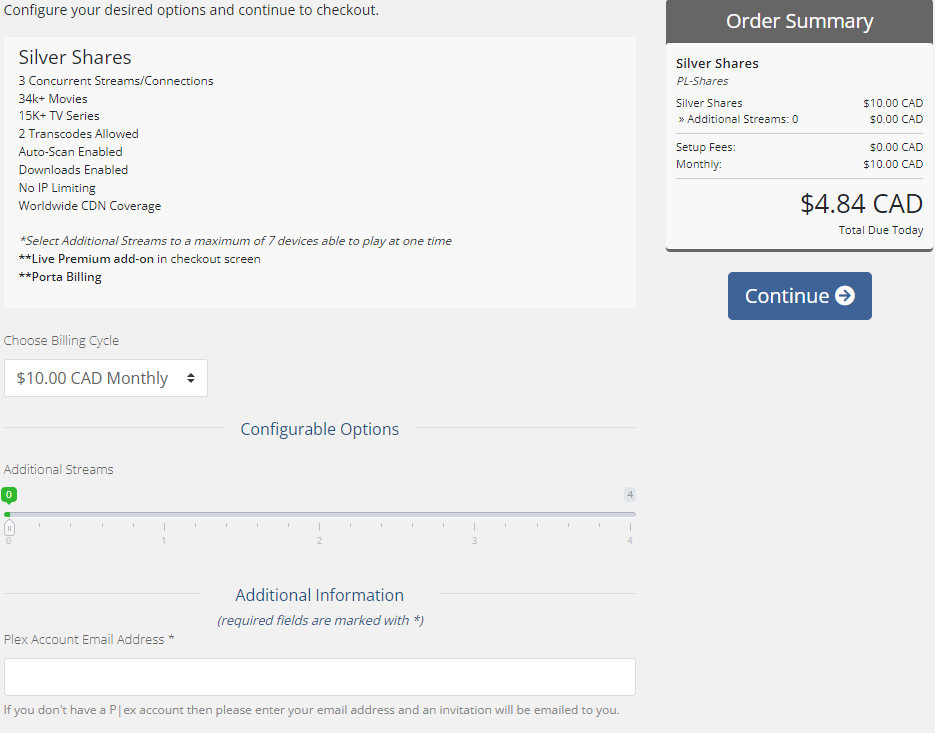This screenshot has width=935, height=733.
Task: Click the Additional Information section heading
Action: [320, 595]
